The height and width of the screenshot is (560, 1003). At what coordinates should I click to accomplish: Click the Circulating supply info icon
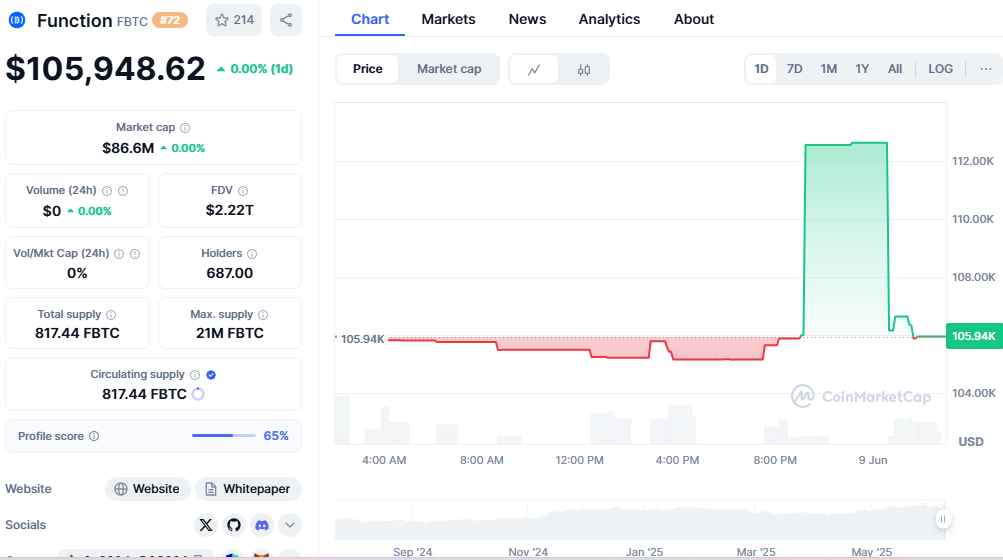pos(195,375)
